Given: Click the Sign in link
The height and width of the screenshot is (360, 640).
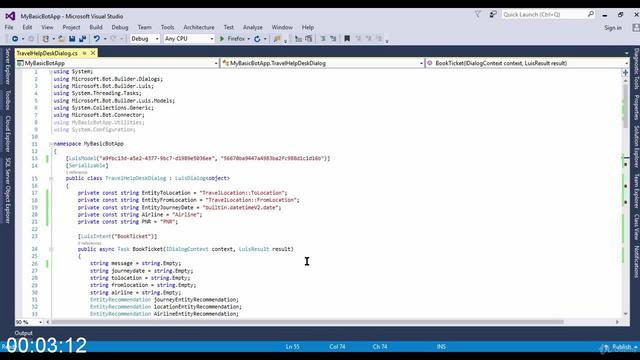Looking at the screenshot, I should pos(613,28).
